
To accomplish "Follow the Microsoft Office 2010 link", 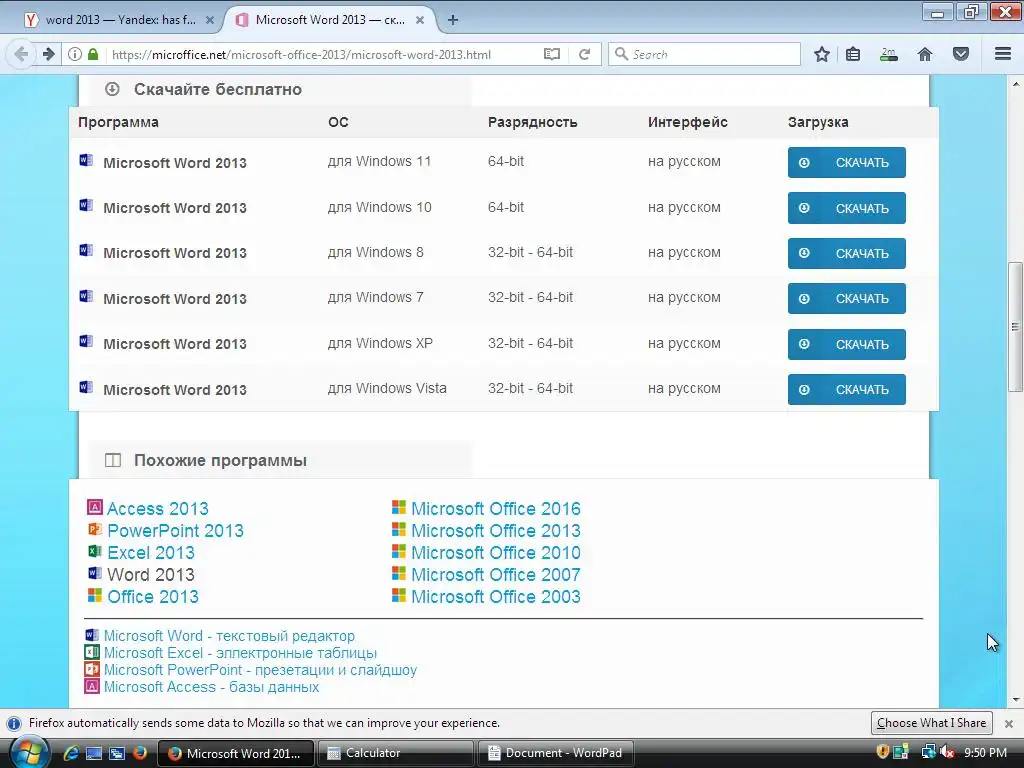I will click(496, 552).
